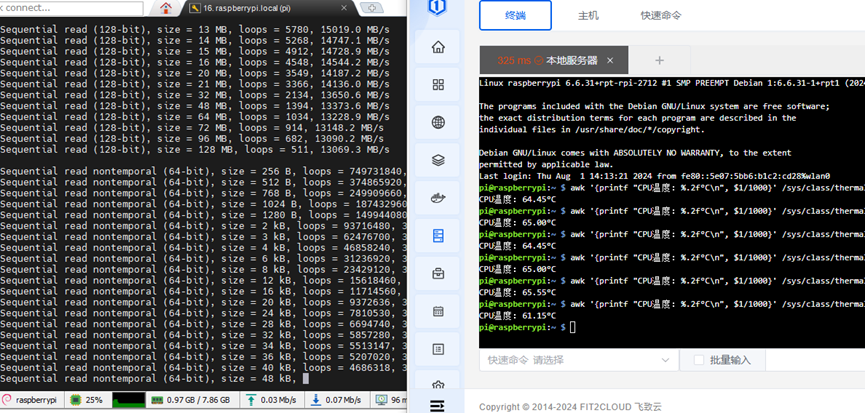Click the nontemporal size = 256 B line
The image size is (865, 413).
pyautogui.click(x=203, y=171)
